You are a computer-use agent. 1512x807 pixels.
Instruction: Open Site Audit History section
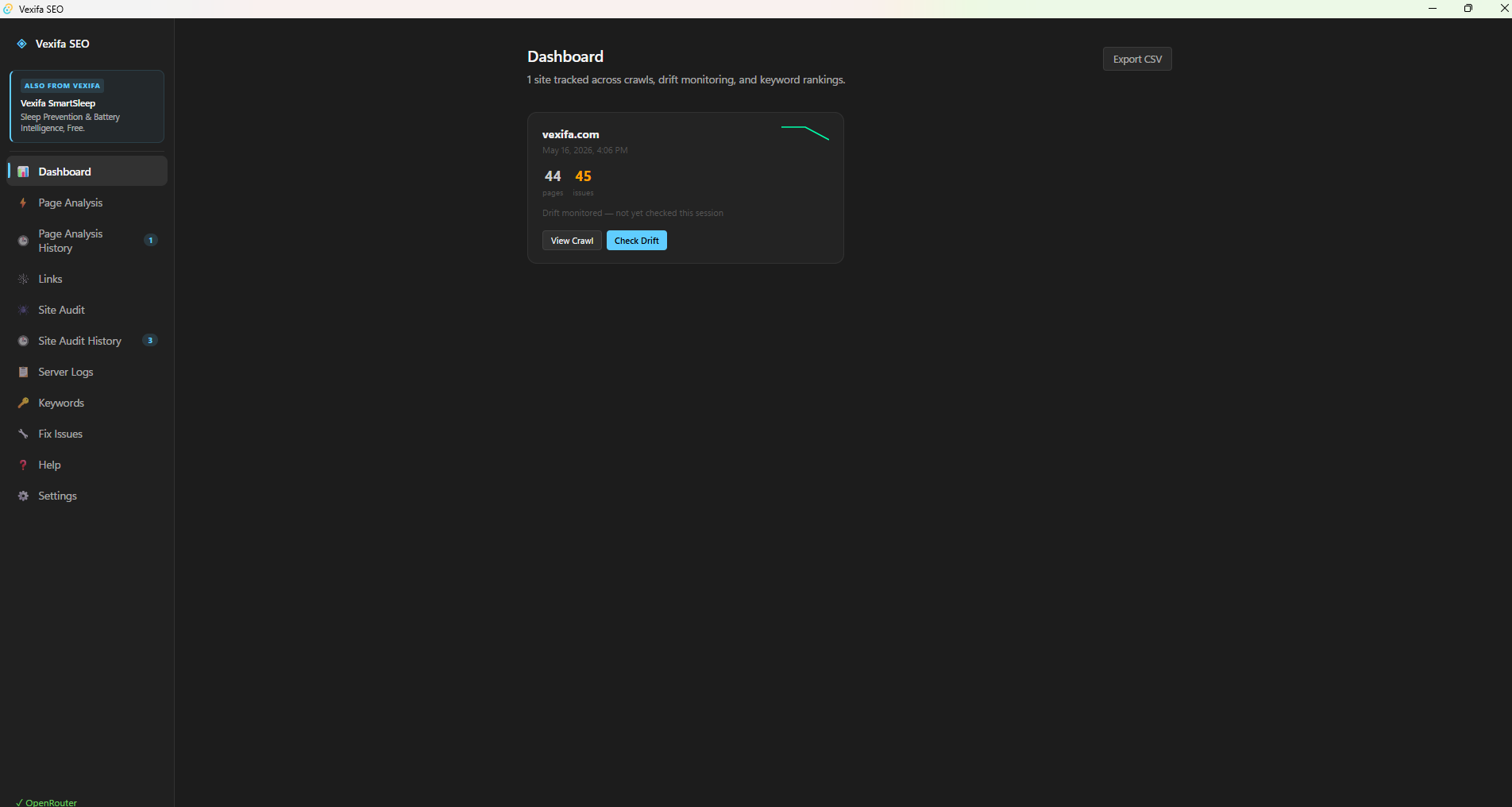(87, 341)
